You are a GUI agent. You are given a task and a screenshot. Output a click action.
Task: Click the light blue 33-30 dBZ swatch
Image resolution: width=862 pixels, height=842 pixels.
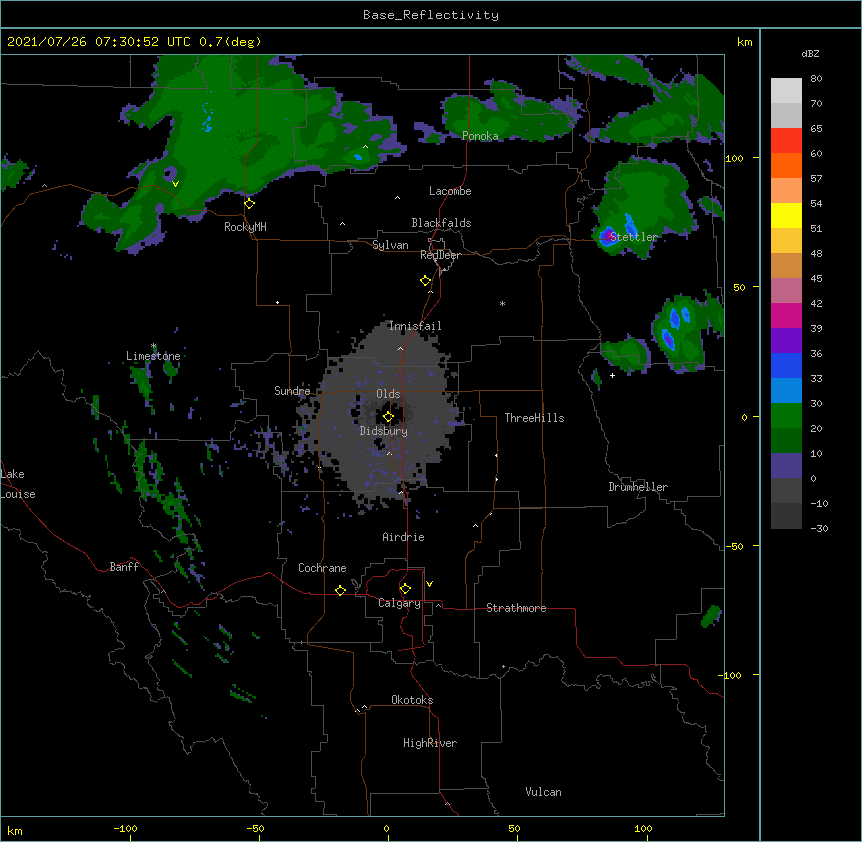tap(786, 391)
